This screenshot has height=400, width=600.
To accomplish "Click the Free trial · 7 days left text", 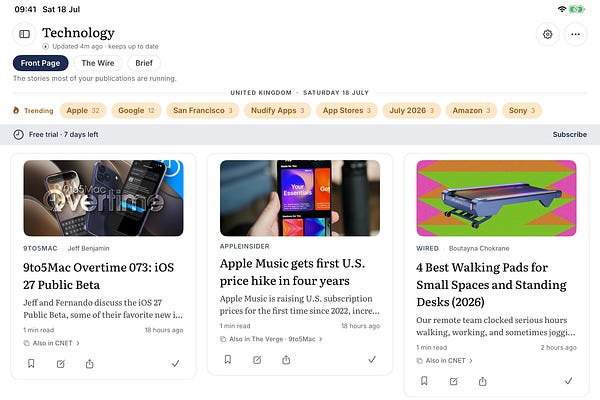I will [x=64, y=134].
